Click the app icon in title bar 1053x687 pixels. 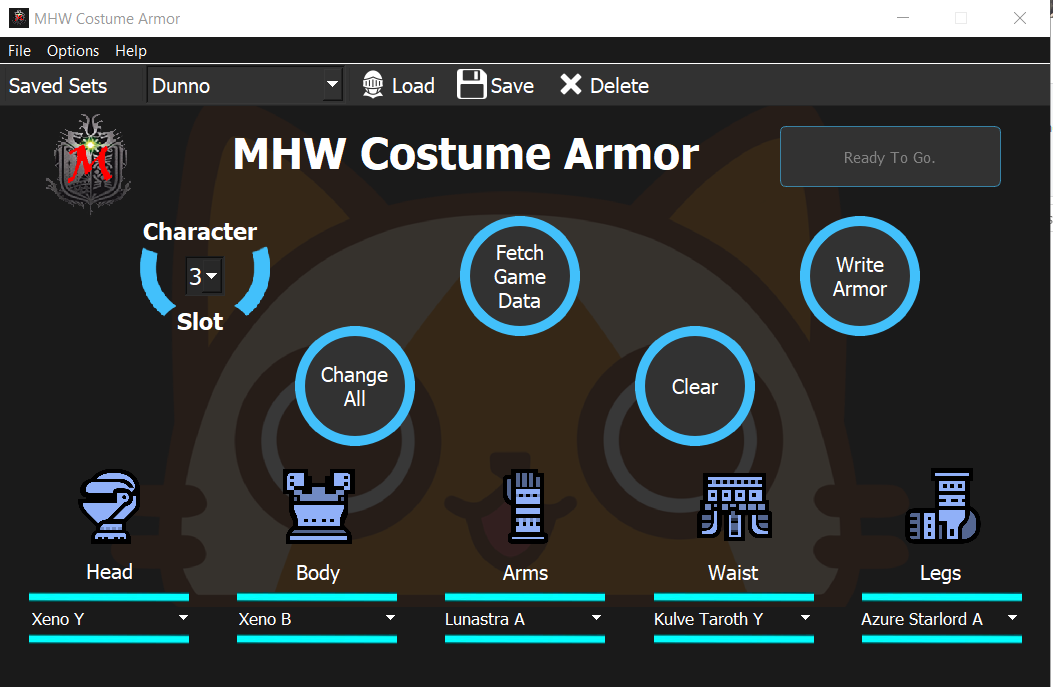click(x=18, y=18)
